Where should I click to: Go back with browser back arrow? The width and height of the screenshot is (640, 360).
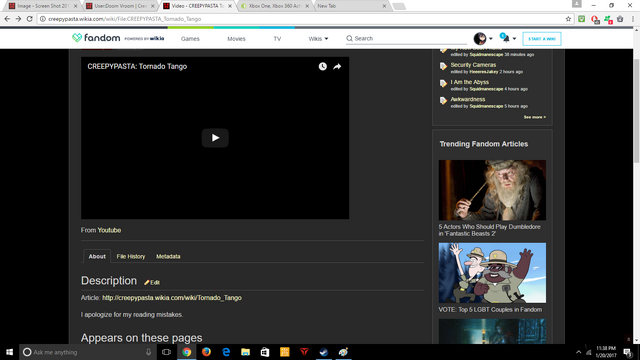[x=7, y=19]
